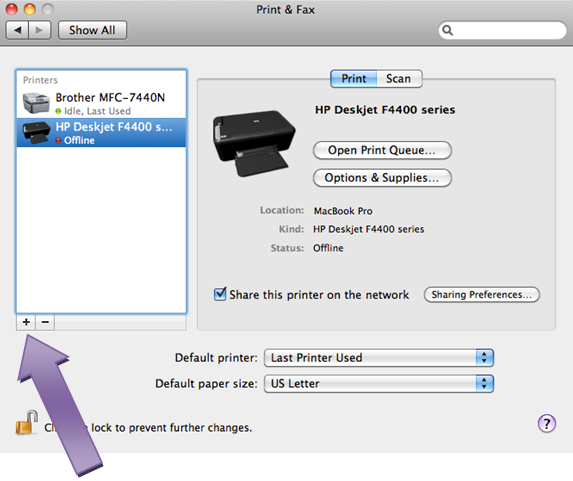The image size is (573, 481).
Task: Switch to the Print tab
Action: pos(353,79)
